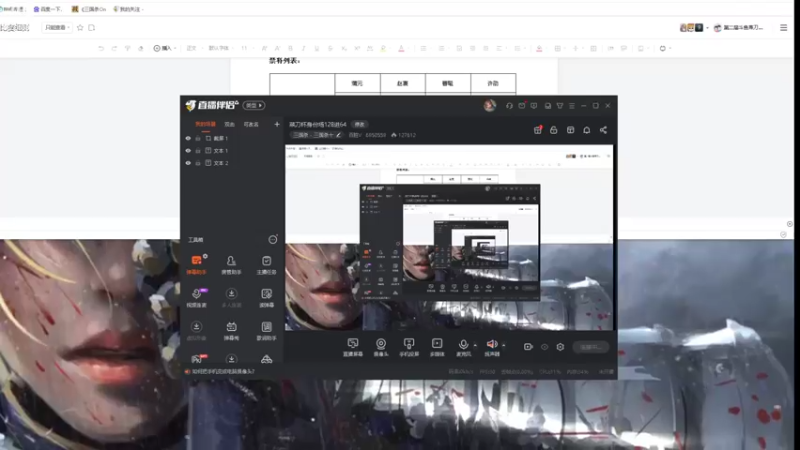Open the notification bell icon
Screen dimensions: 800x450
point(587,130)
